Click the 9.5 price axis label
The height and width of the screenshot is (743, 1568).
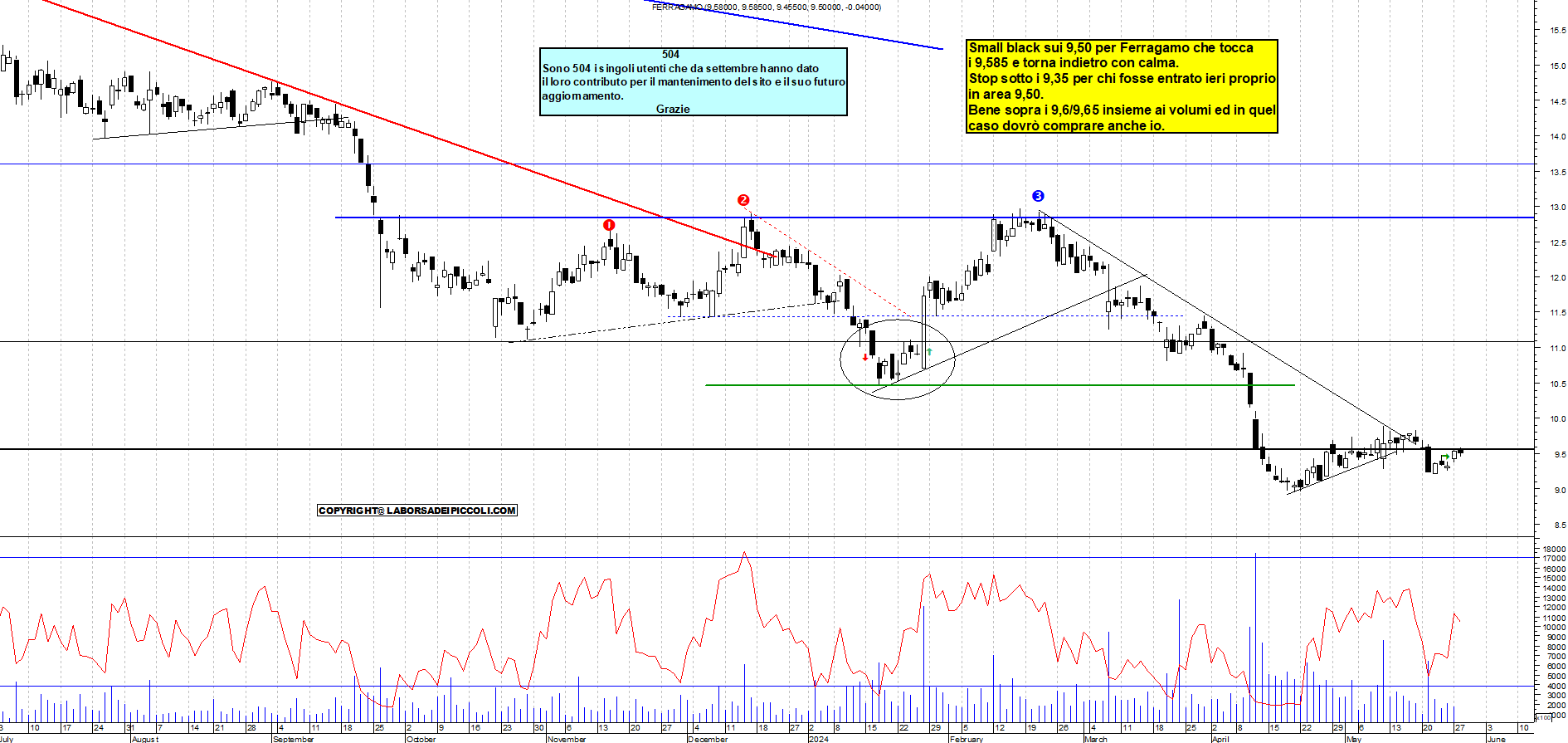click(x=1560, y=454)
